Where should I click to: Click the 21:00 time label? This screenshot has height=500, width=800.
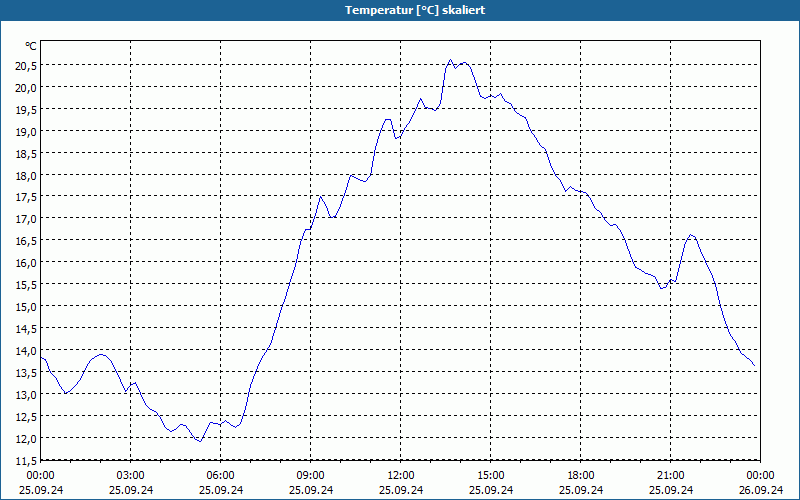point(670,476)
